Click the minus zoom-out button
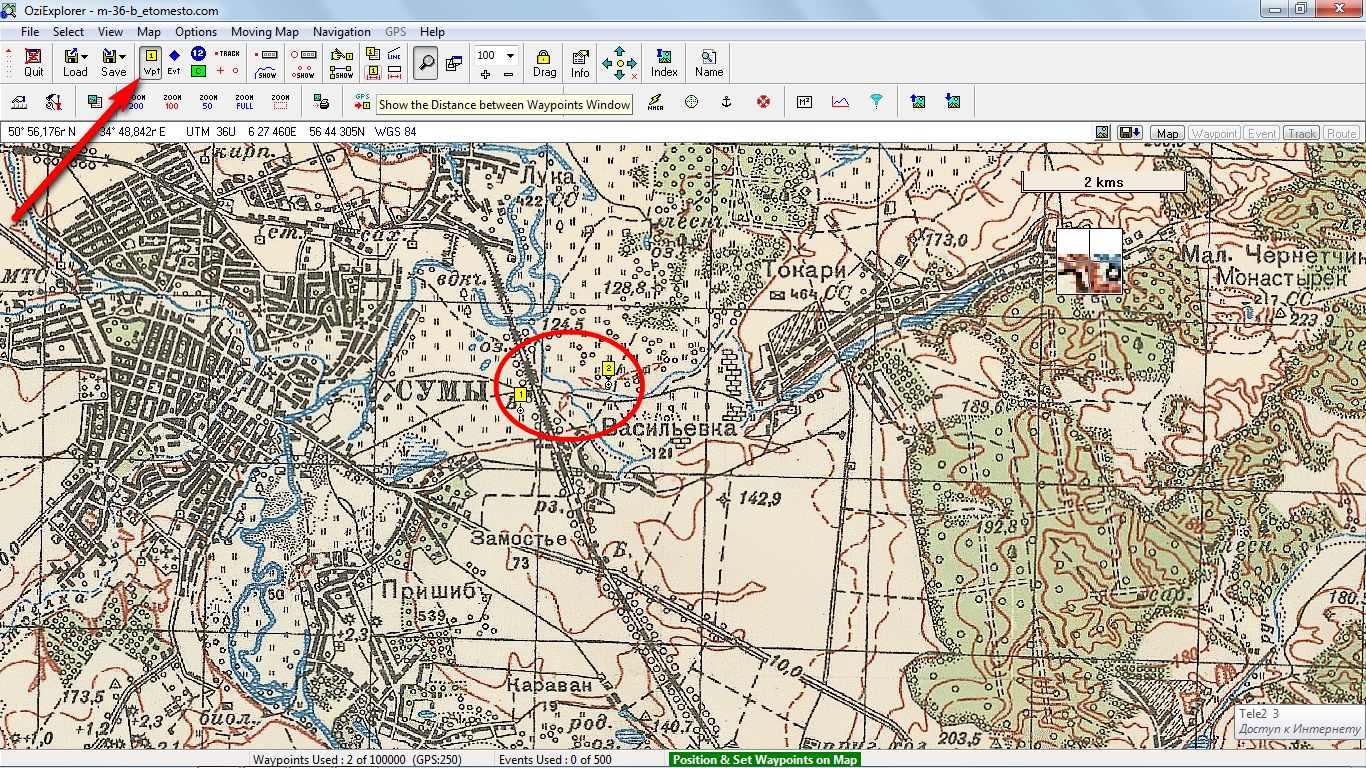 508,73
